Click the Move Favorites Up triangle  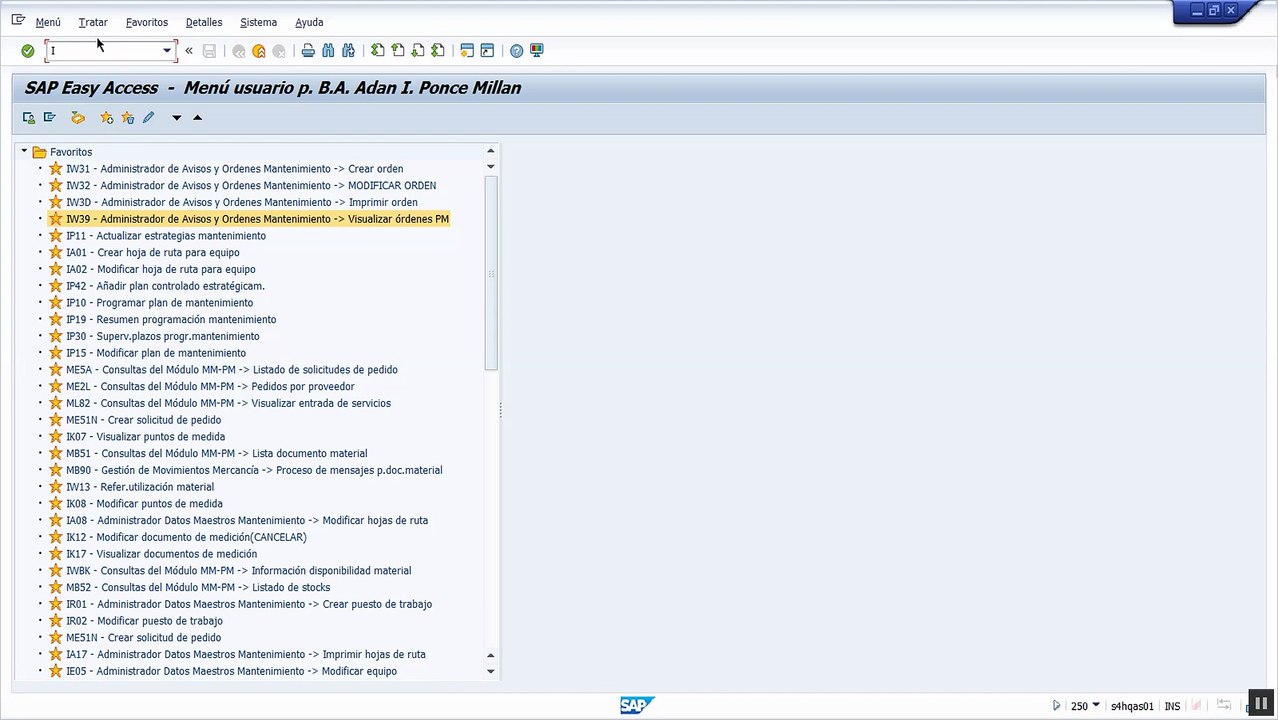click(197, 118)
